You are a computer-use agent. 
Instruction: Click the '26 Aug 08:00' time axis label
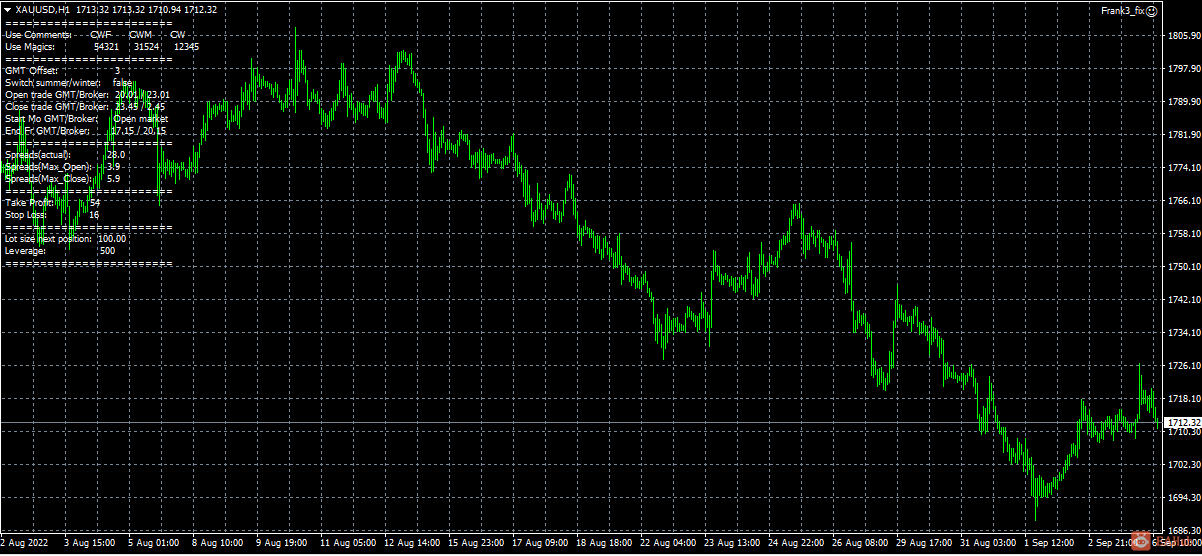860,543
